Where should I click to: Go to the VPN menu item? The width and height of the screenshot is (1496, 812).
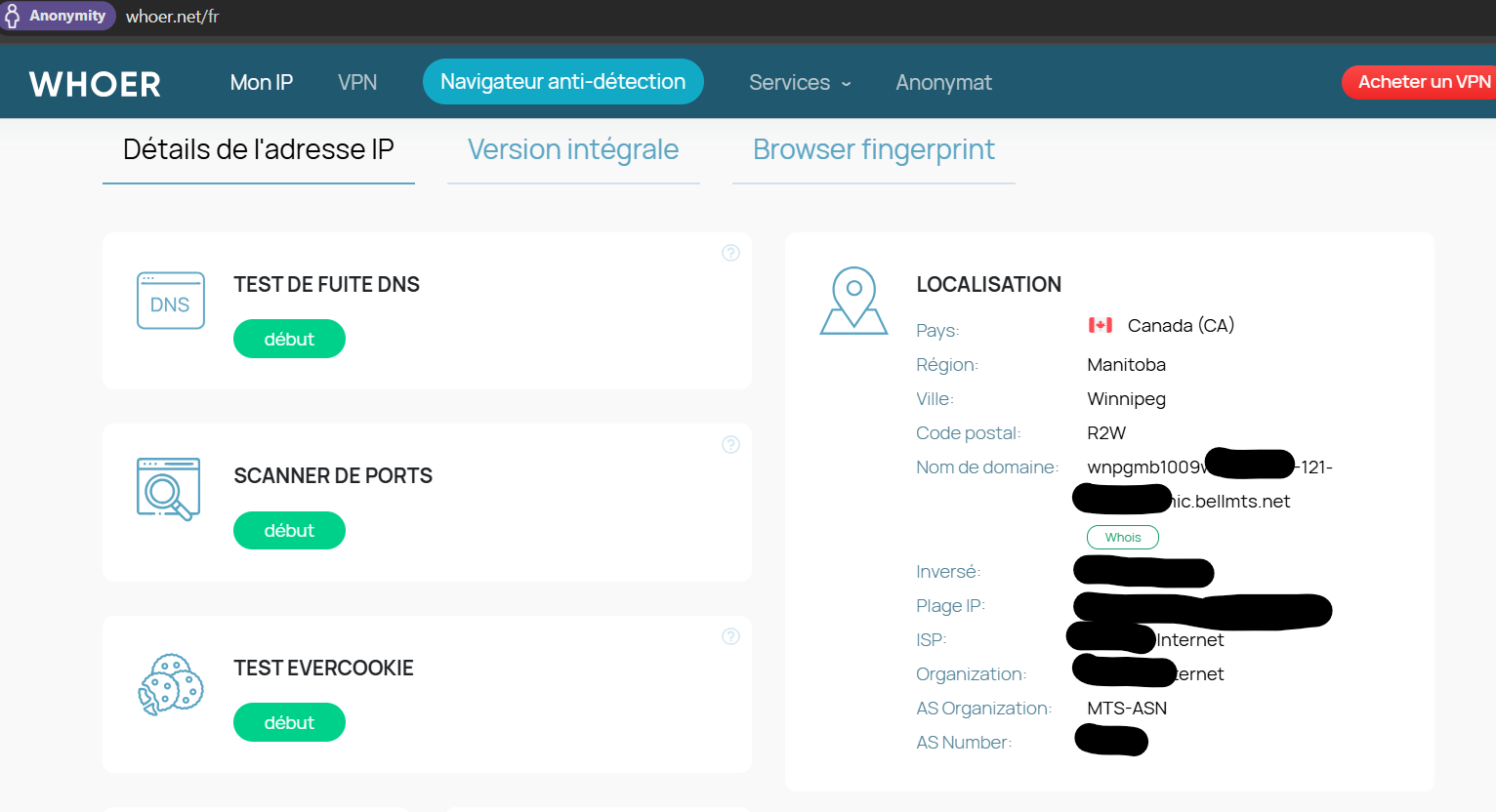(x=357, y=83)
